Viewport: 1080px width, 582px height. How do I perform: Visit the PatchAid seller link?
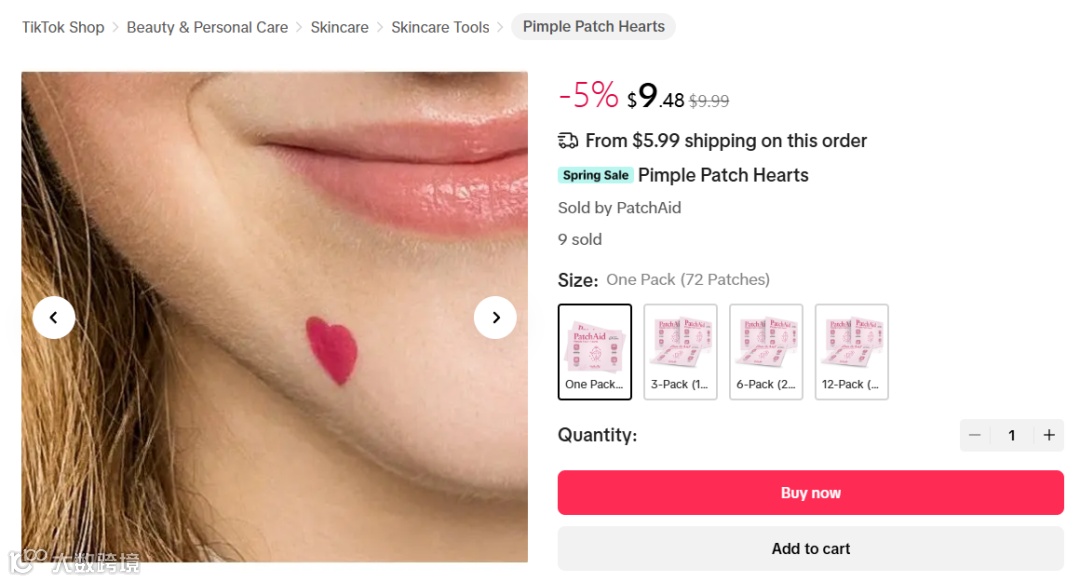(649, 208)
